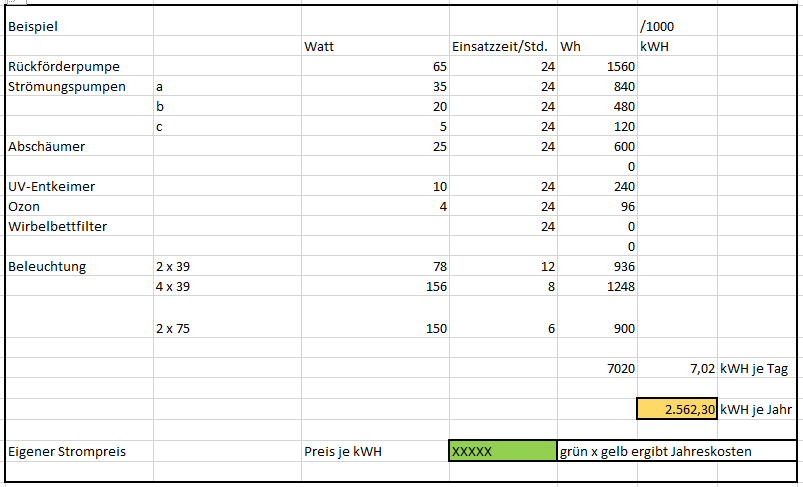803x487 pixels.
Task: Select the 7020 Wh total cell
Action: pyautogui.click(x=597, y=369)
